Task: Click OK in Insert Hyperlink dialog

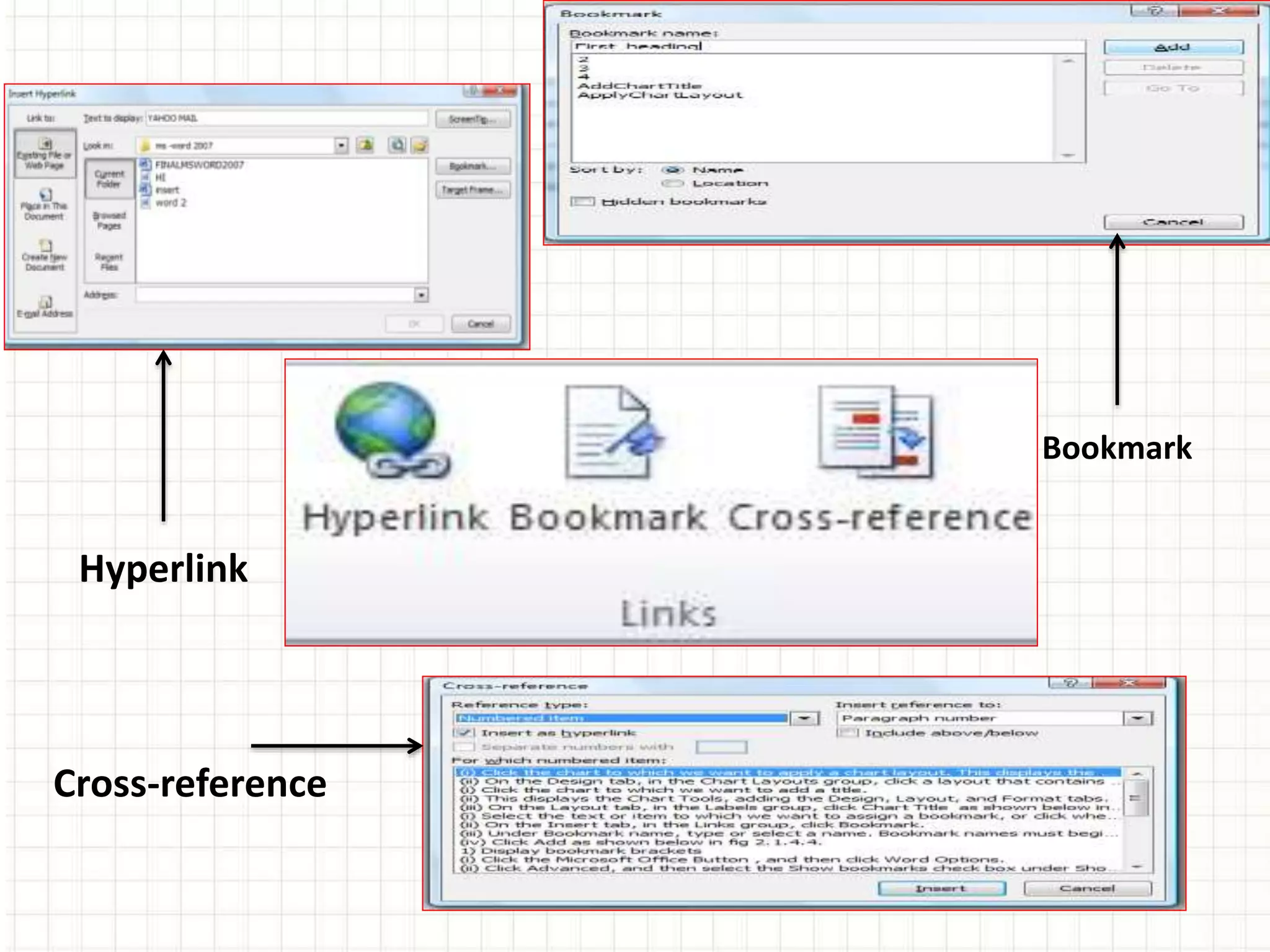Action: click(x=414, y=324)
